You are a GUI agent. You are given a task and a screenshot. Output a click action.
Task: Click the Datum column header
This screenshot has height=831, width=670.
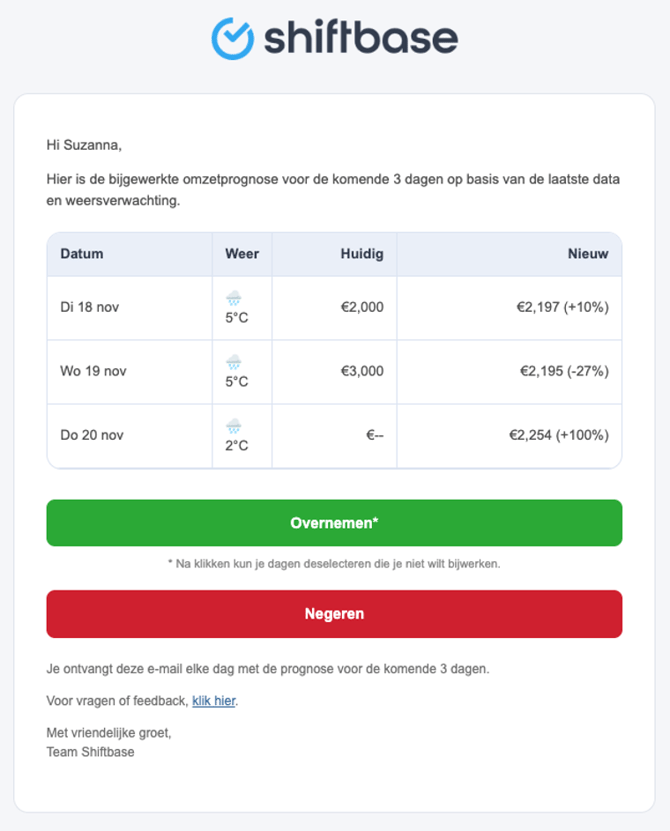tap(79, 254)
